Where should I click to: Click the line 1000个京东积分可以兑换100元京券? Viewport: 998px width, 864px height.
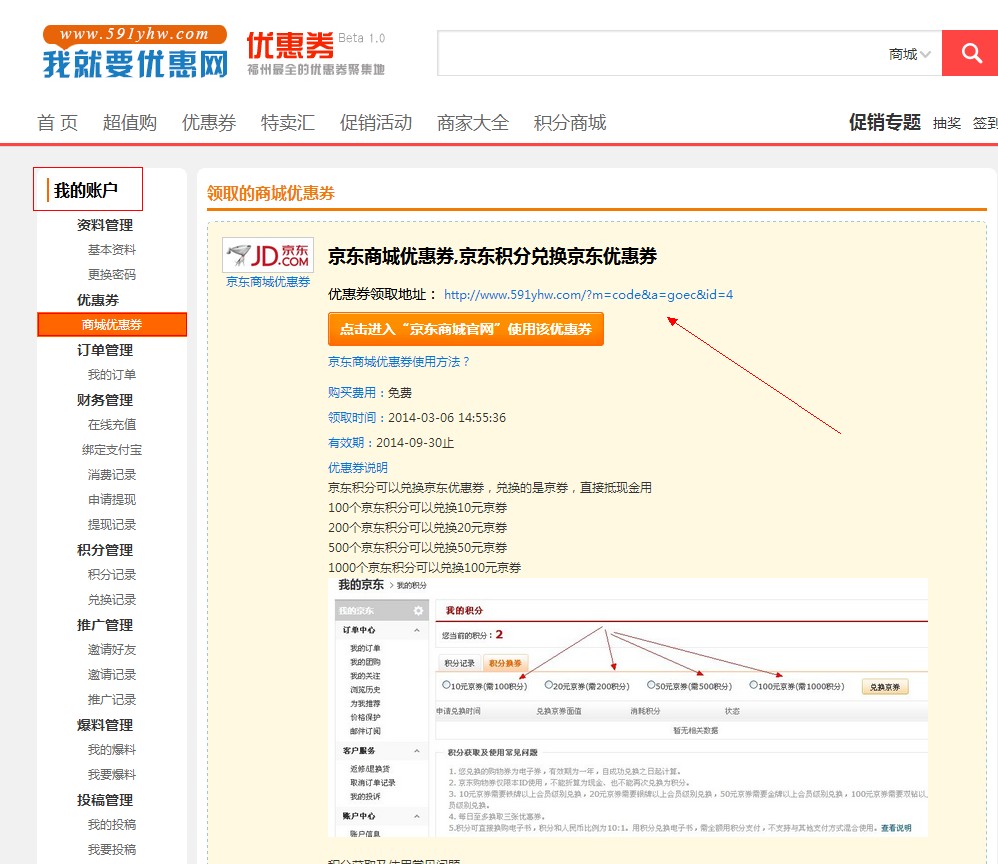(x=425, y=567)
